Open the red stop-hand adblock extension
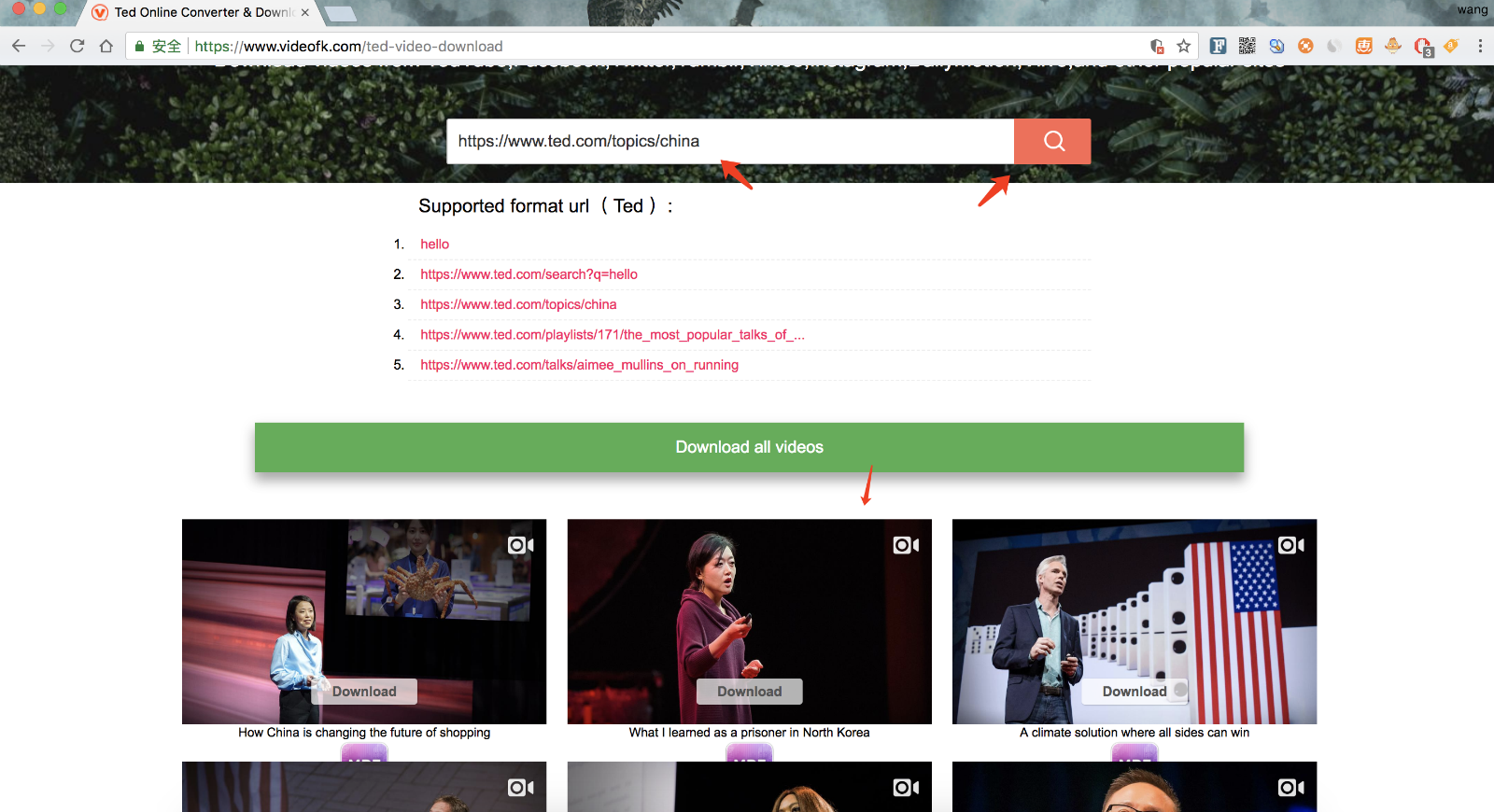The height and width of the screenshot is (812, 1494). point(1423,47)
